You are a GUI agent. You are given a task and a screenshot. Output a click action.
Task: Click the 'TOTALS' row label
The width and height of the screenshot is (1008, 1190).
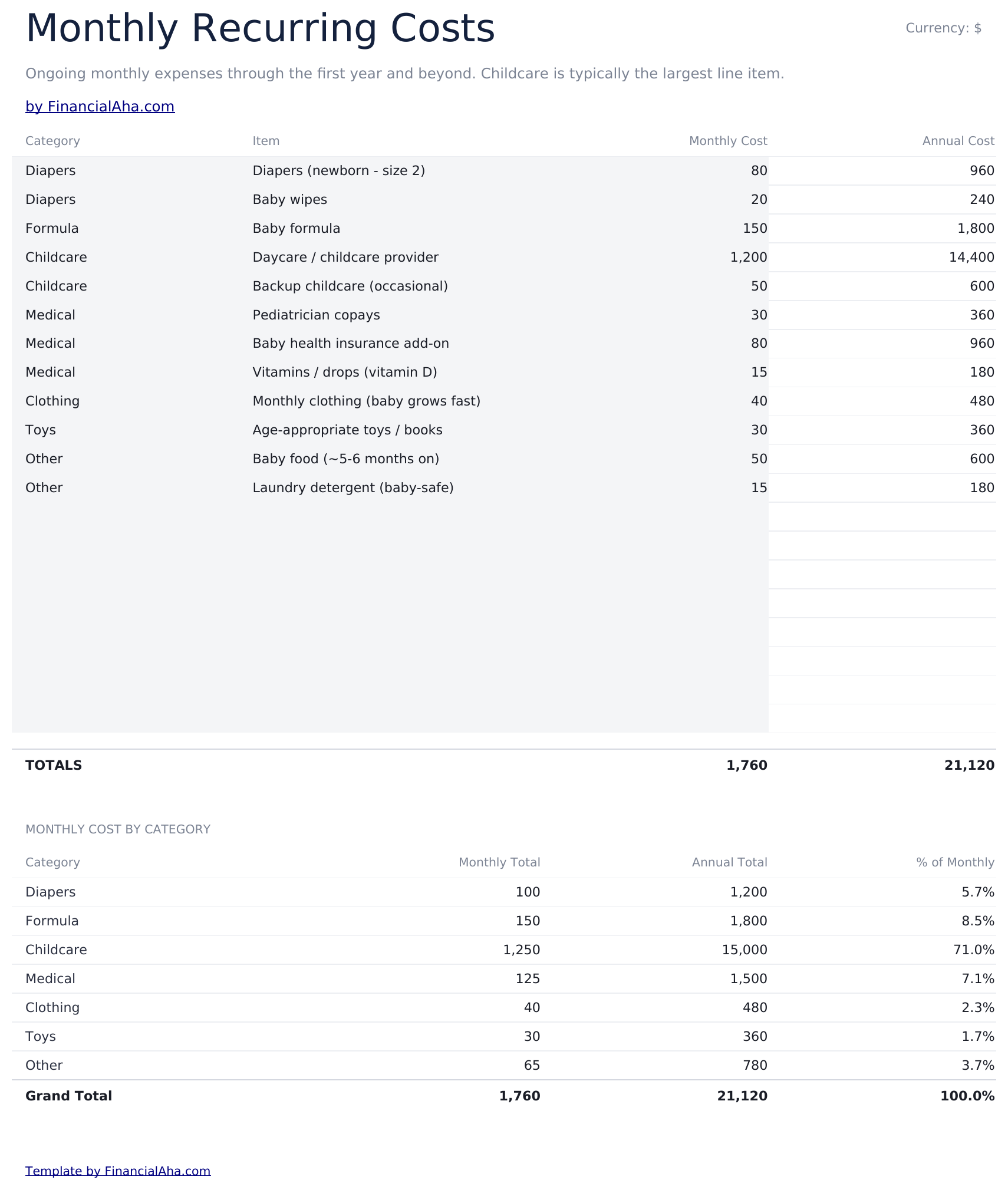(x=54, y=766)
